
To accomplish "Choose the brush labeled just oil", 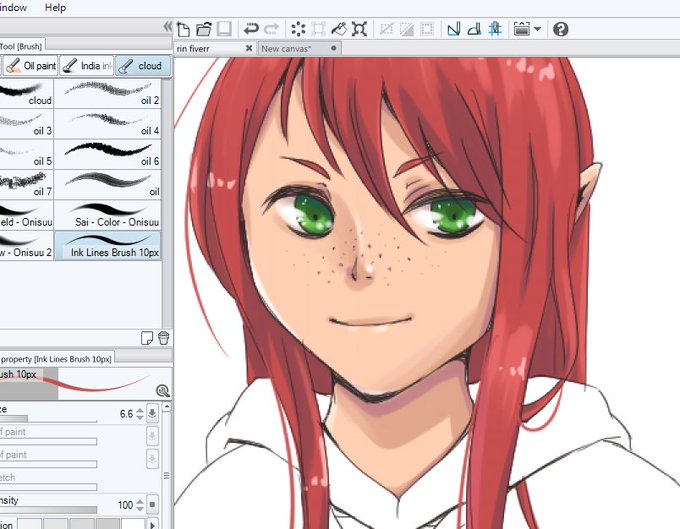I will [108, 185].
